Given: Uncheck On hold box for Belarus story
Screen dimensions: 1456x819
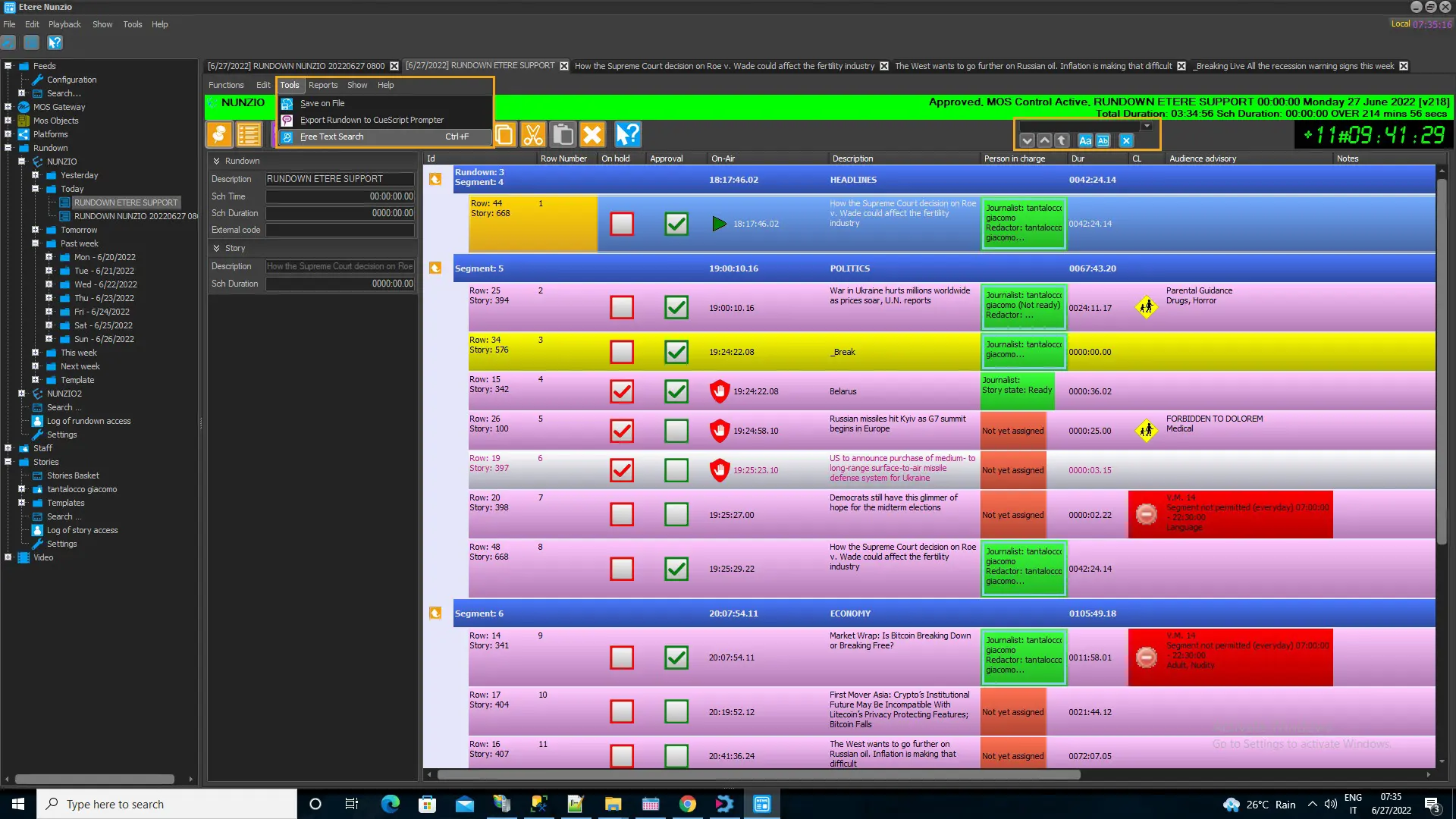Looking at the screenshot, I should (x=622, y=391).
